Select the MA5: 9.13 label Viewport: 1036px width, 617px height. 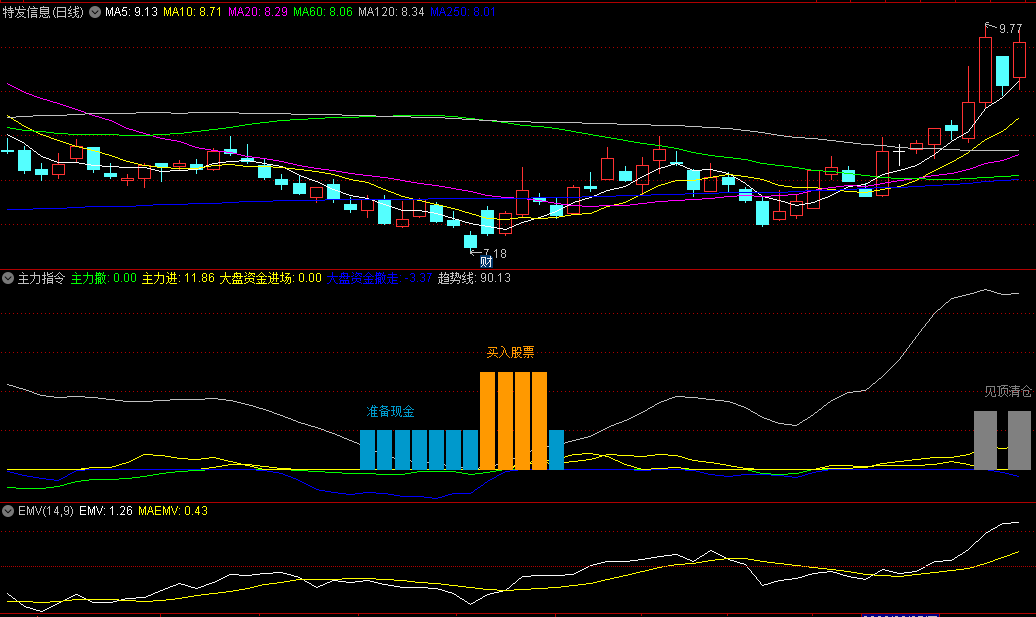(131, 12)
